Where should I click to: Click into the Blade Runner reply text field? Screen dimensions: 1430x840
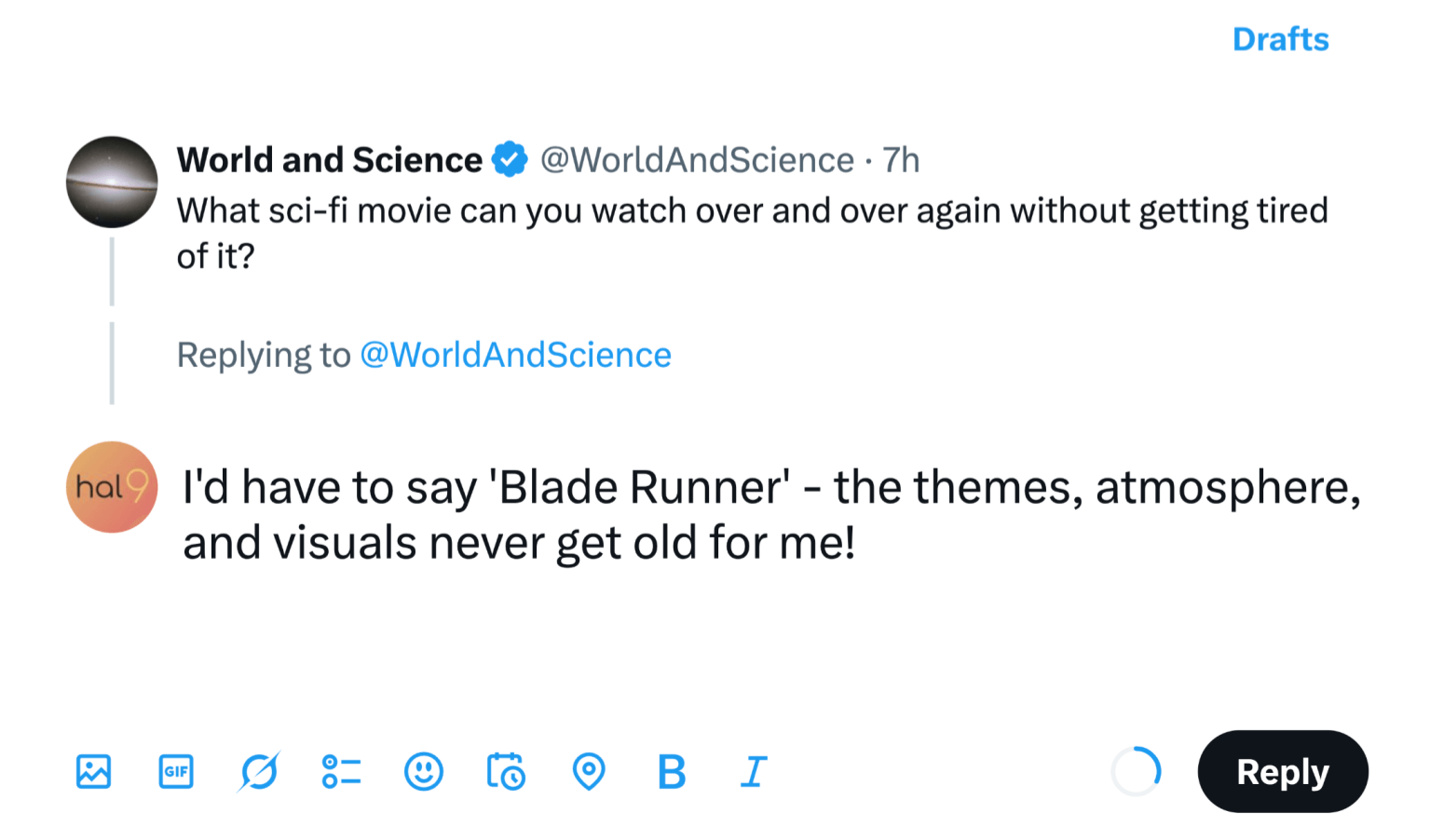(x=771, y=514)
